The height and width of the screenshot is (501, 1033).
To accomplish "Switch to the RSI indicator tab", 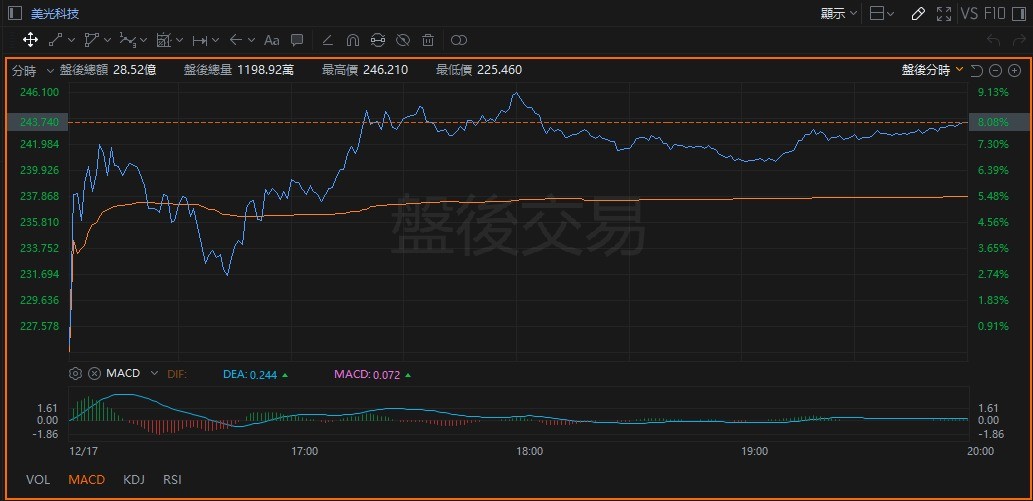I will (x=172, y=479).
